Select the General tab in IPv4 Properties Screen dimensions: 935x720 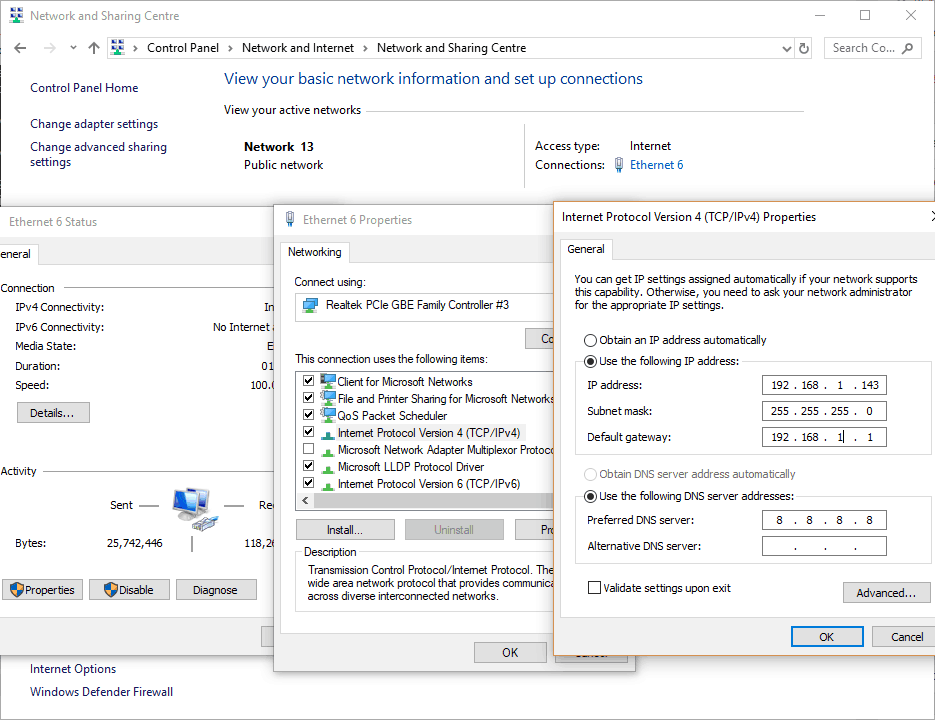coord(586,249)
